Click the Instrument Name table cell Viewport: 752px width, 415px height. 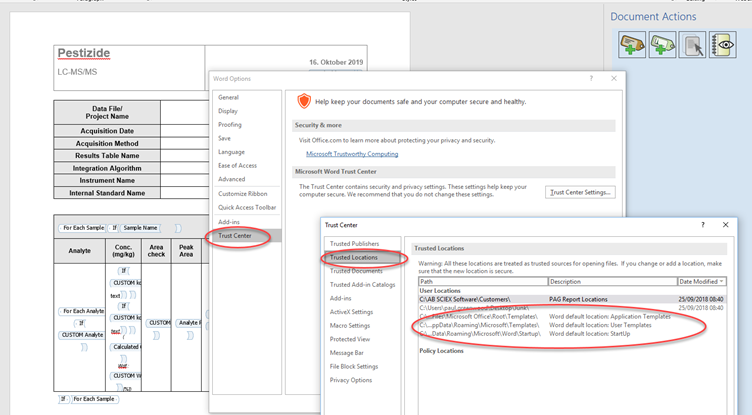107,180
